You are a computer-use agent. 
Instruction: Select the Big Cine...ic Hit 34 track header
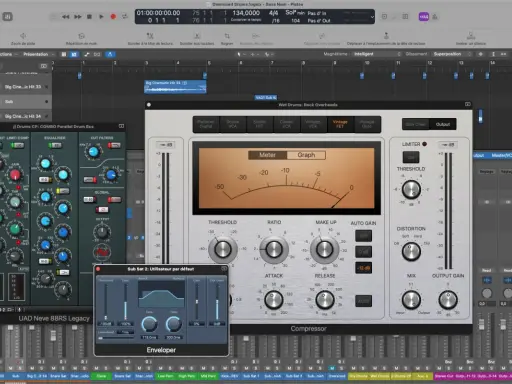[x=26, y=116]
